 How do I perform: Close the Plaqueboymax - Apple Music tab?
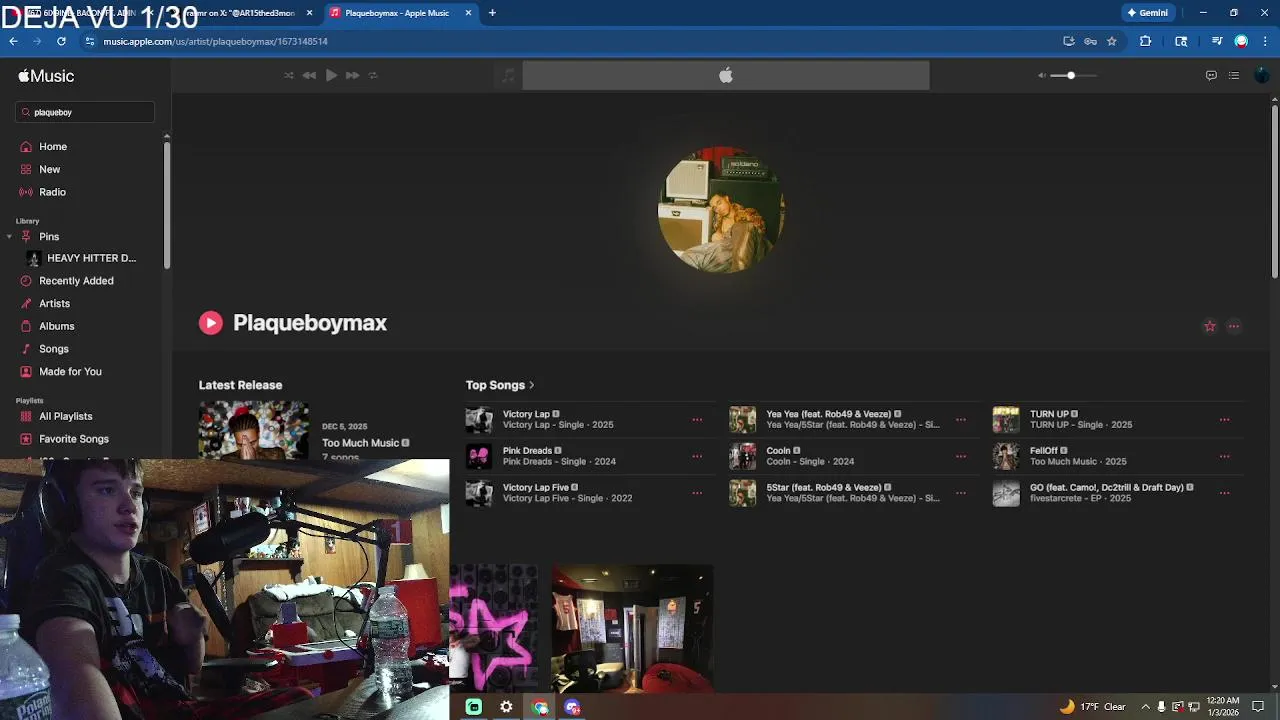point(468,13)
